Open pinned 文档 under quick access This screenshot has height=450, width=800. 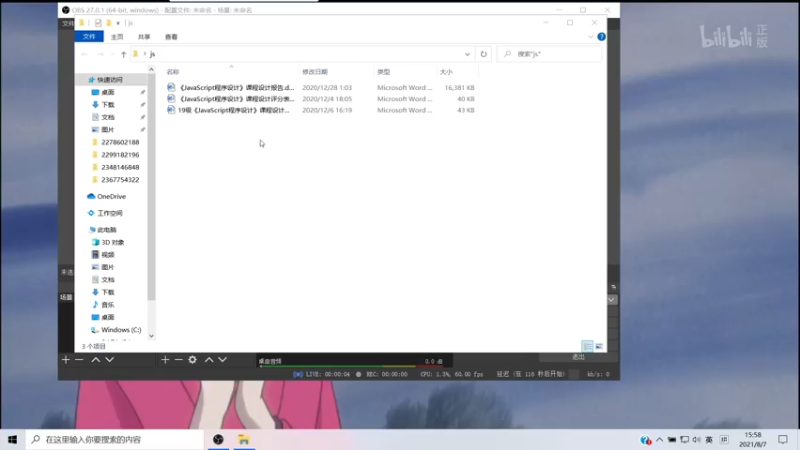(x=108, y=117)
